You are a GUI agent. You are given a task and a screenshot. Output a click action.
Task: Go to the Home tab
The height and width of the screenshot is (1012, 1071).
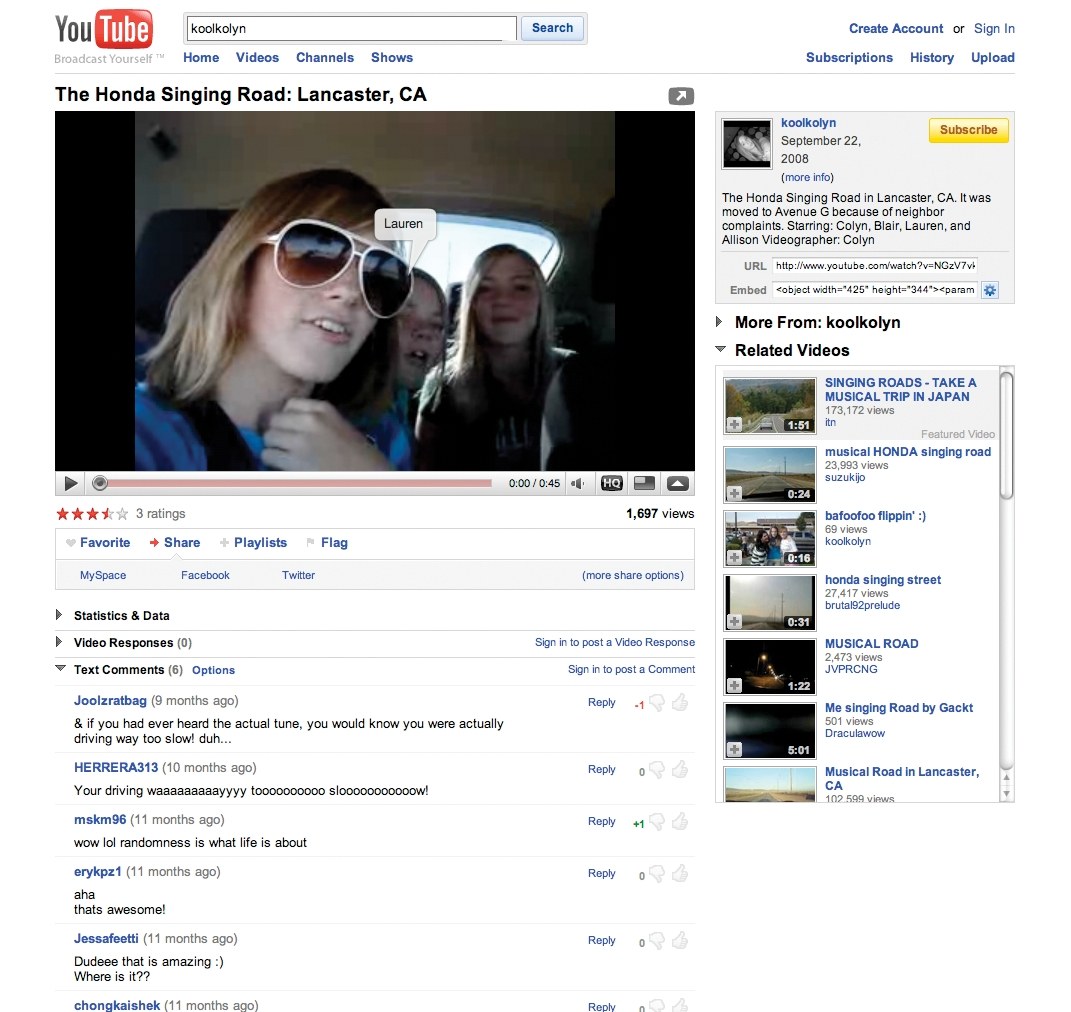coord(201,57)
